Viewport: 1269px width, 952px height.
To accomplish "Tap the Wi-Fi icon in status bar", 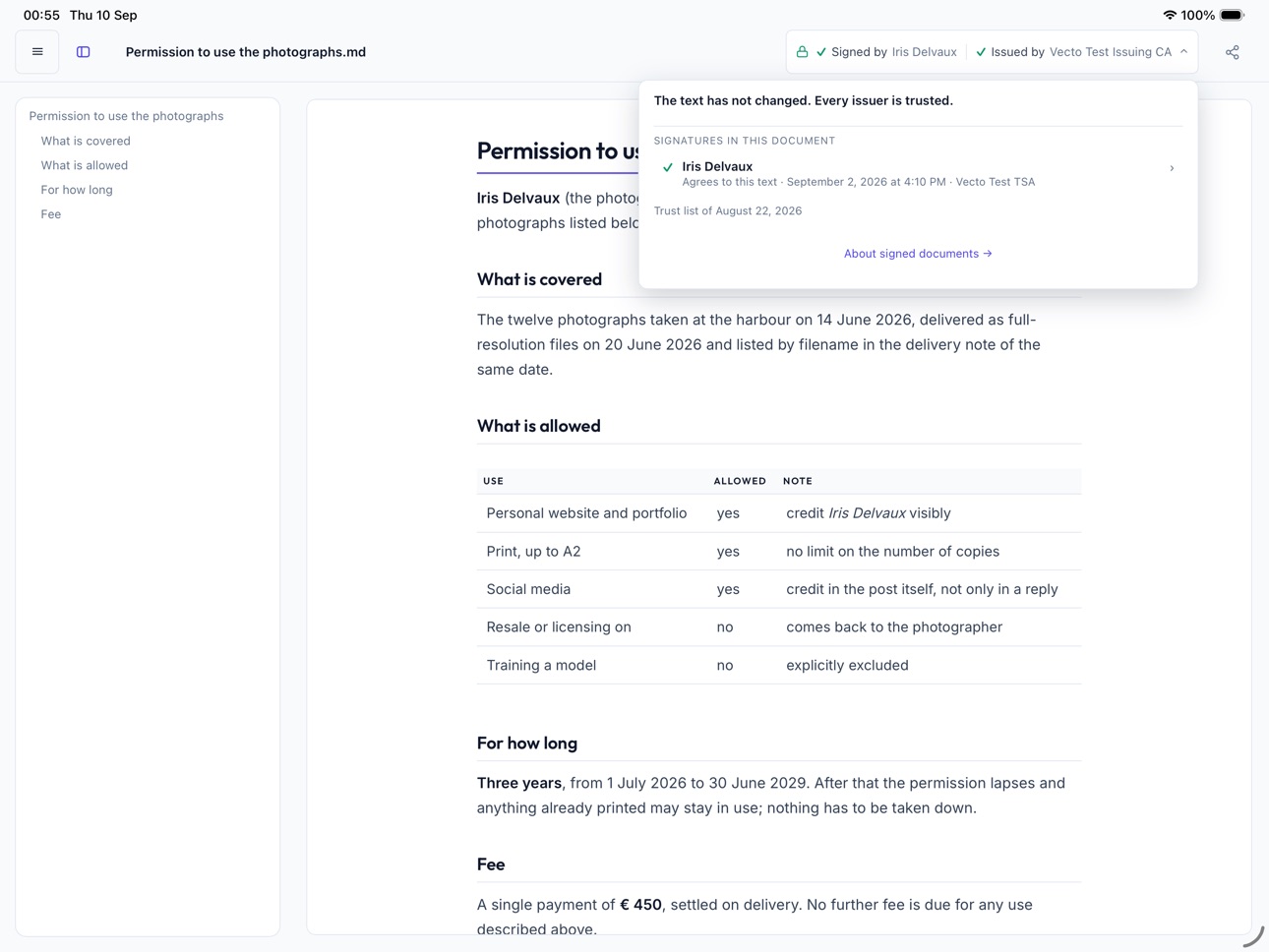I will coord(1170,15).
